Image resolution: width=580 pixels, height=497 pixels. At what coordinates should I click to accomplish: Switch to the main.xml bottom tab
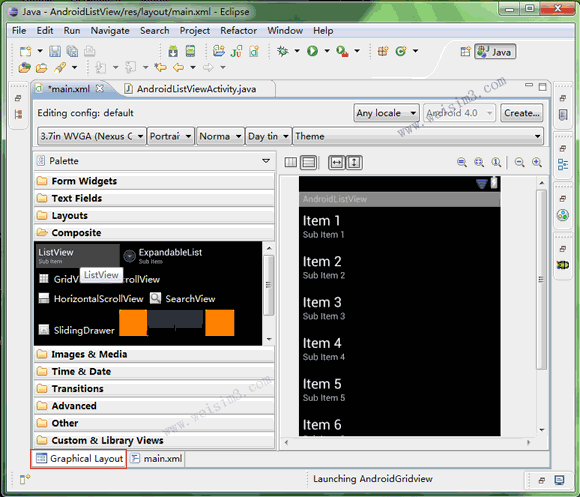pos(157,459)
